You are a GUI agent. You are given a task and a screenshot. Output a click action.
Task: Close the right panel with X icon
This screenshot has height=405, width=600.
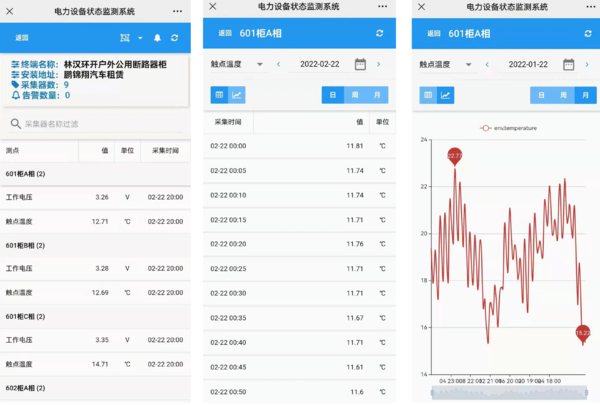coord(421,7)
